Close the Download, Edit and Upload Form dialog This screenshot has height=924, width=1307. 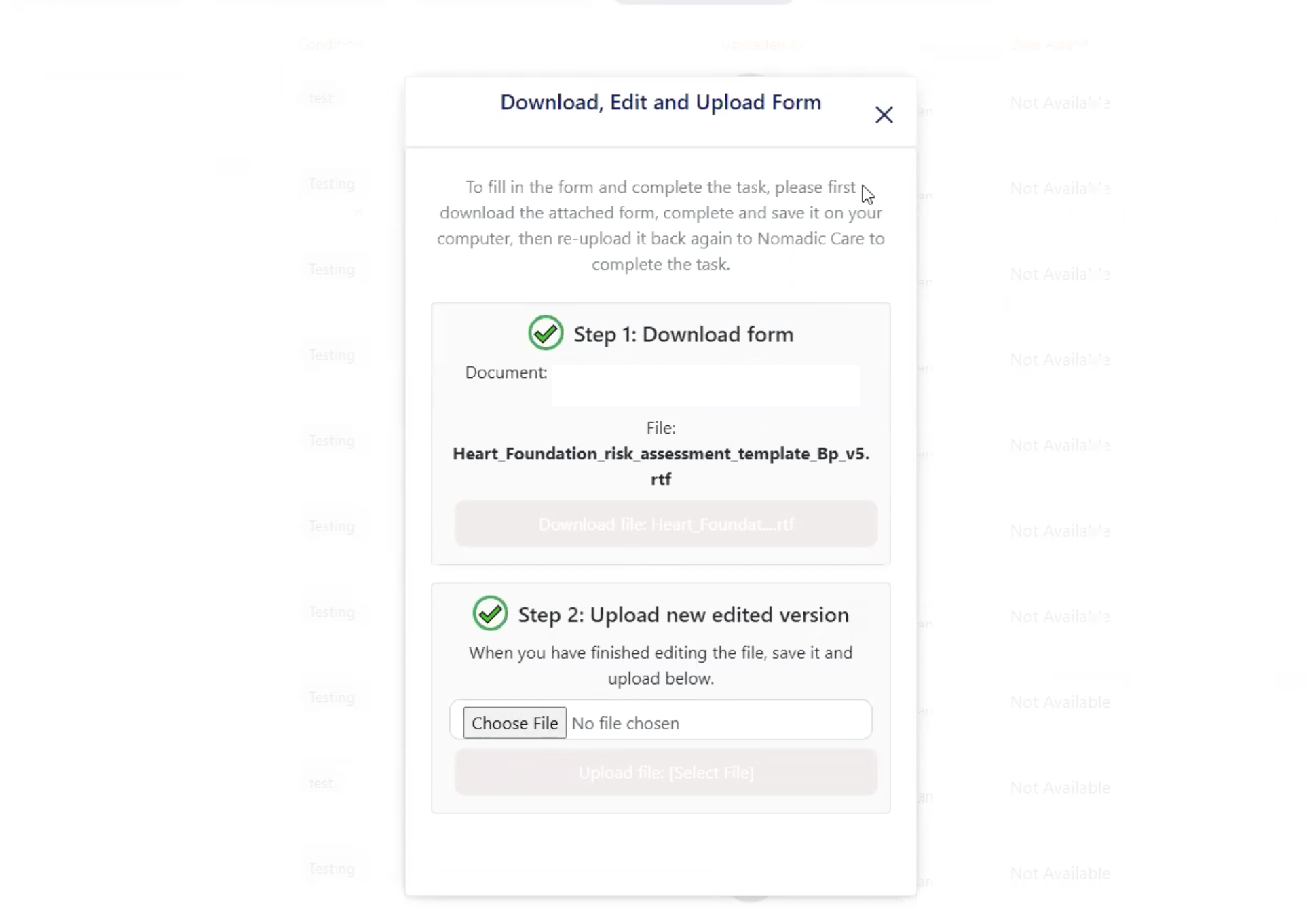coord(884,115)
